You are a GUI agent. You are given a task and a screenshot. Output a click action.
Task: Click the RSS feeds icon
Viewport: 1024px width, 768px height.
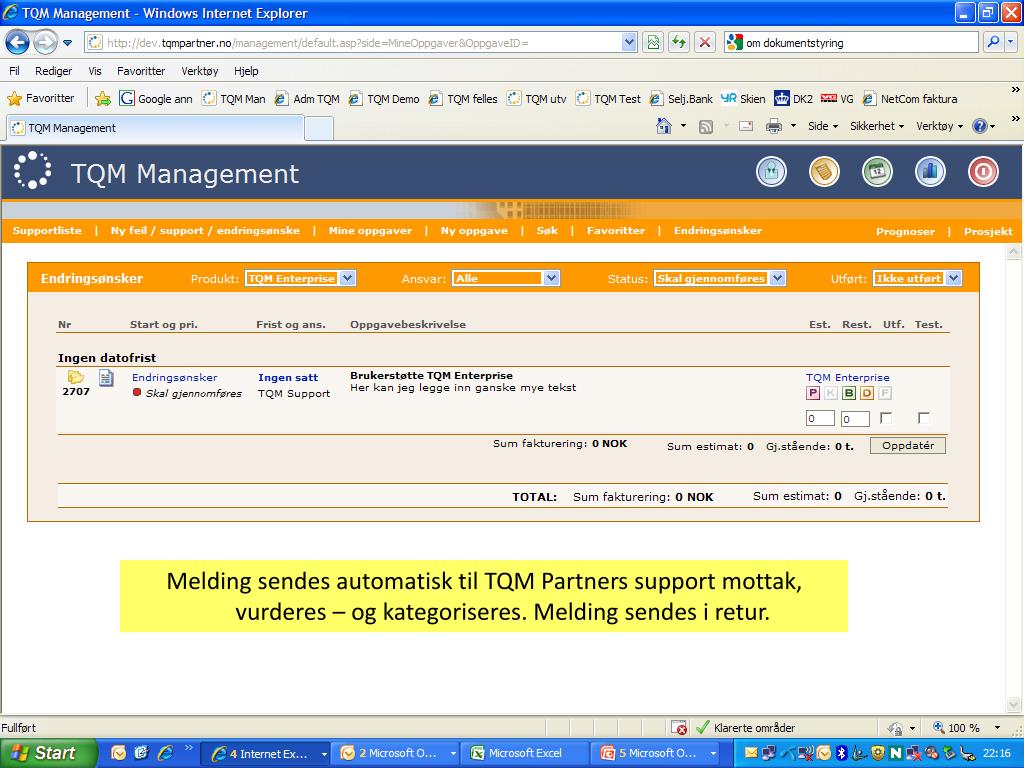coord(706,127)
